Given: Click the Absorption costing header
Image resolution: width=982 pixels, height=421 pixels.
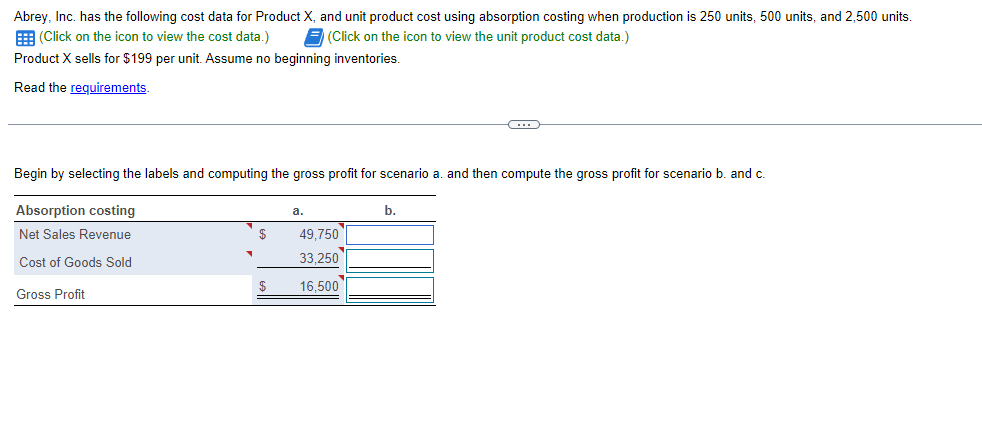Looking at the screenshot, I should point(75,210).
